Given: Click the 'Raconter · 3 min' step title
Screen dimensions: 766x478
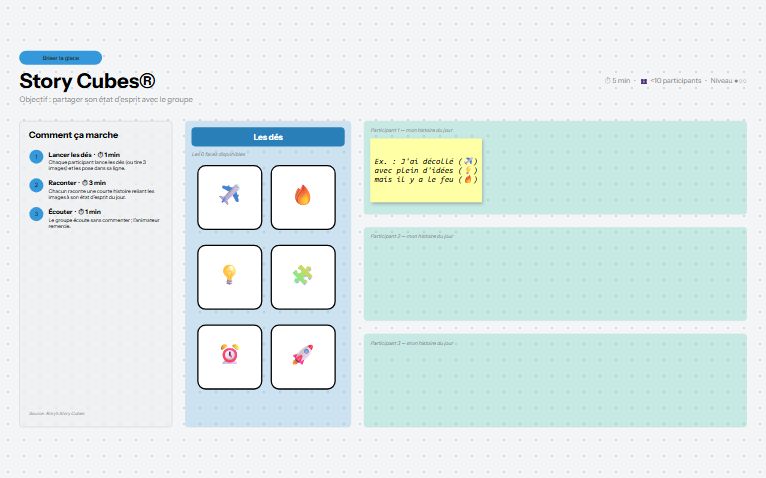Looking at the screenshot, I should coord(77,183).
